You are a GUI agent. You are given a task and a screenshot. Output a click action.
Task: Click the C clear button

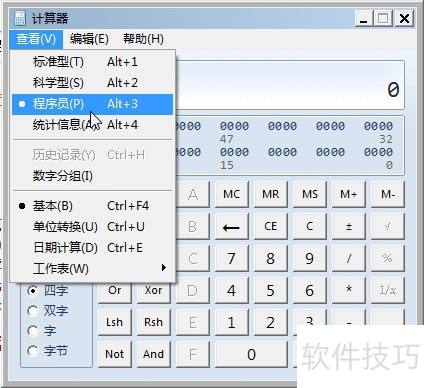coord(310,226)
